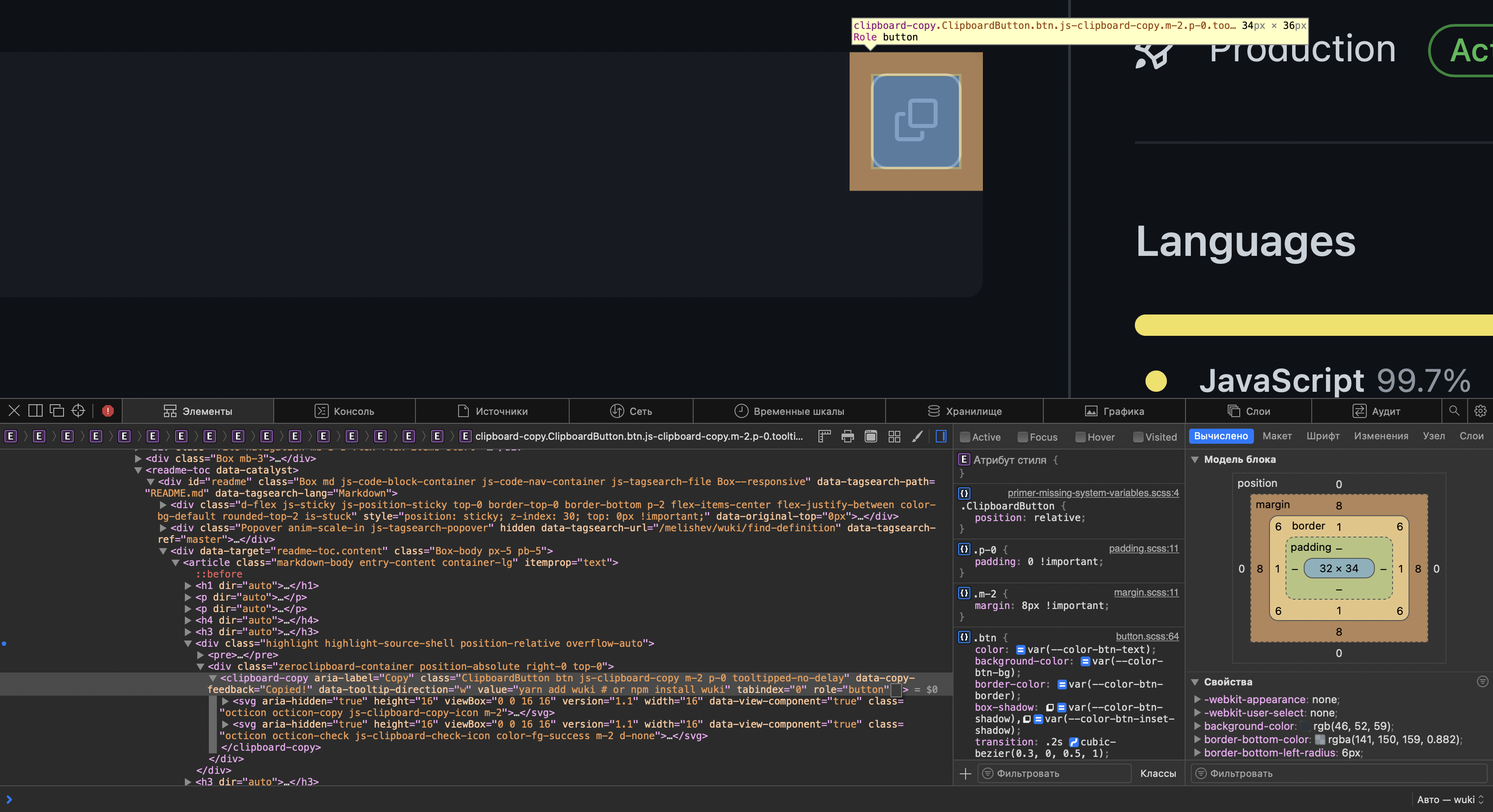
Task: Open the inspector settings gear icon
Action: [x=1480, y=411]
